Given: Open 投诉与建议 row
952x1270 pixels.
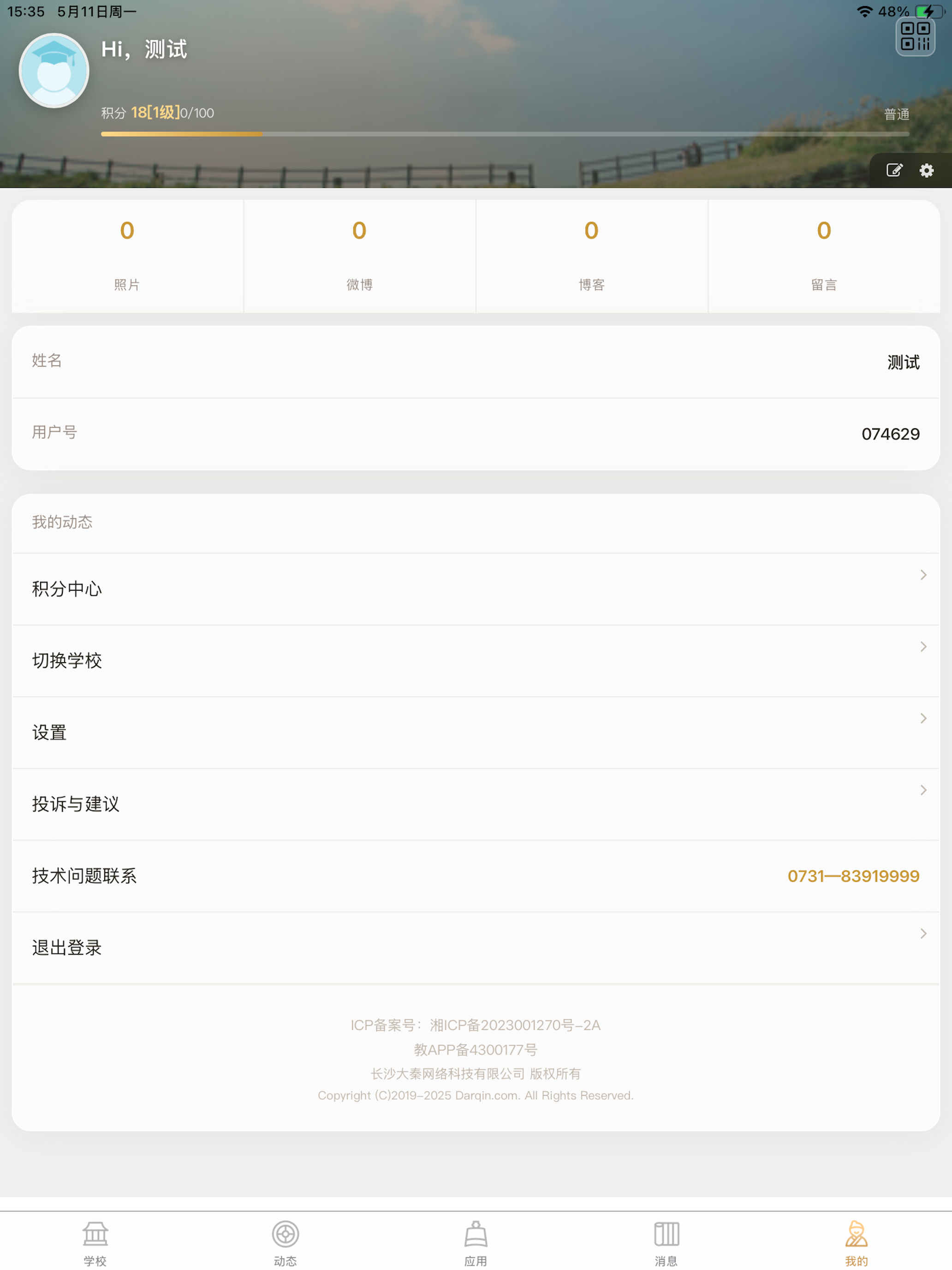Looking at the screenshot, I should (476, 804).
